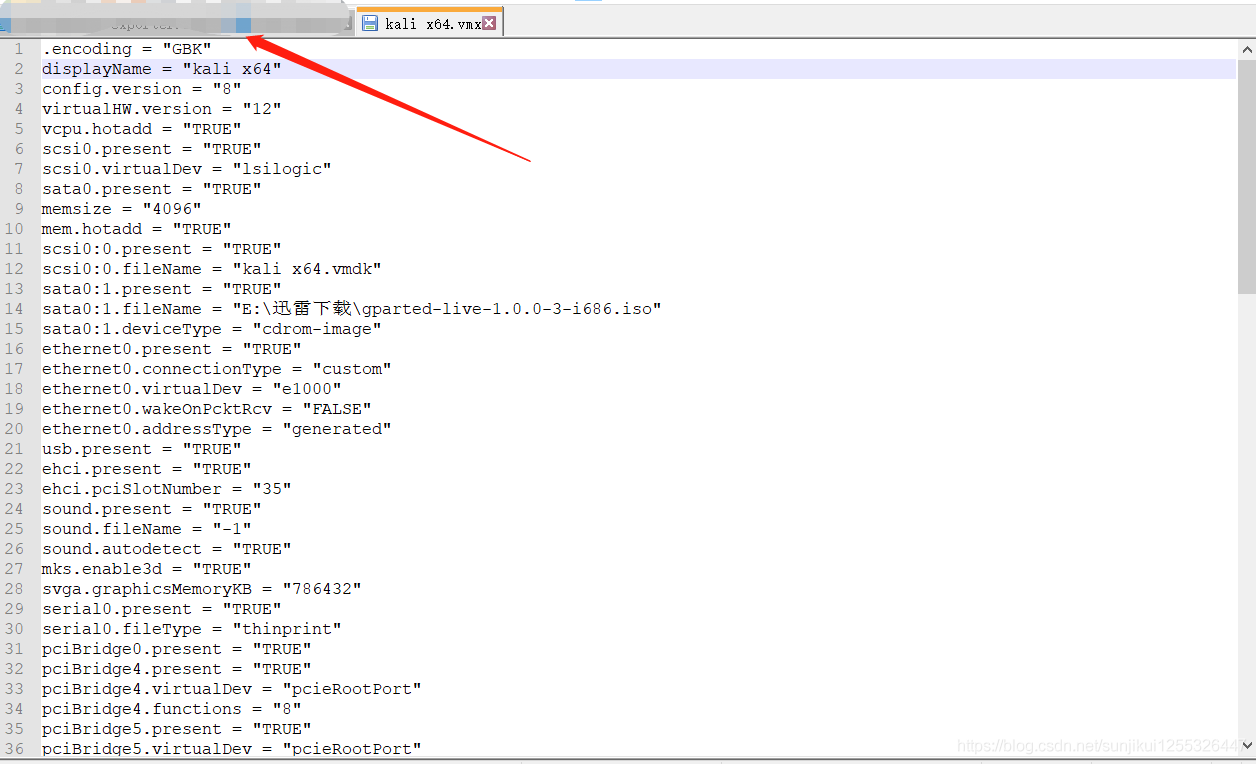Place cursor in the displayName value kali x64
This screenshot has width=1256, height=764.
pyautogui.click(x=232, y=68)
